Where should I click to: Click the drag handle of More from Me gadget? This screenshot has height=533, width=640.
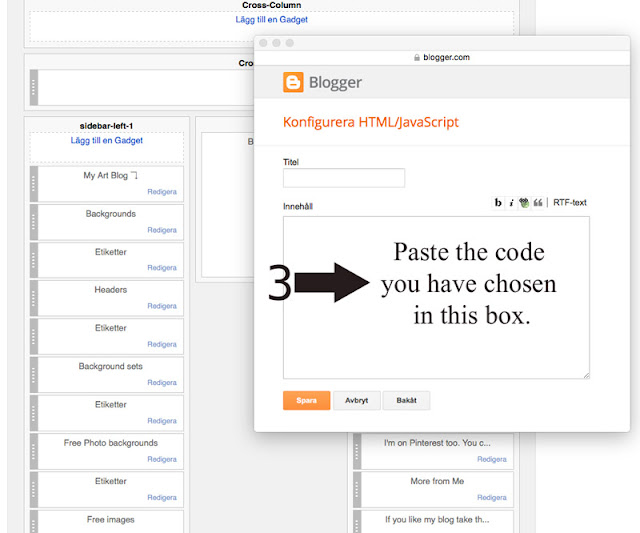[x=357, y=490]
